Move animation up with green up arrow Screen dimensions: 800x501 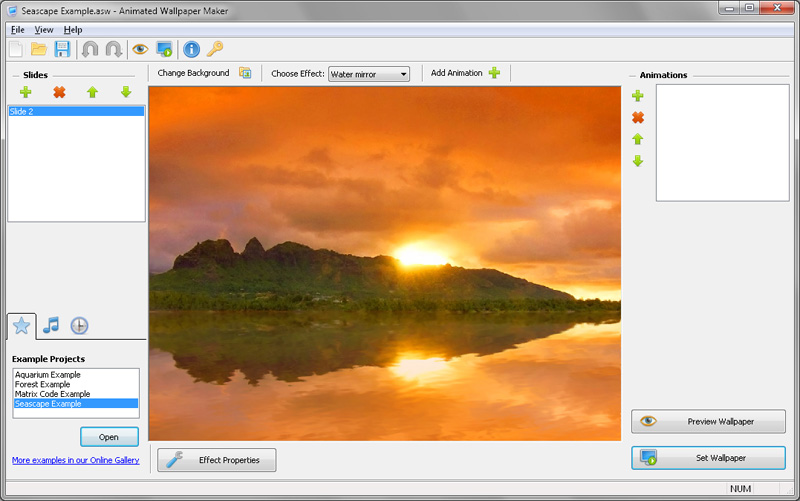tap(638, 139)
